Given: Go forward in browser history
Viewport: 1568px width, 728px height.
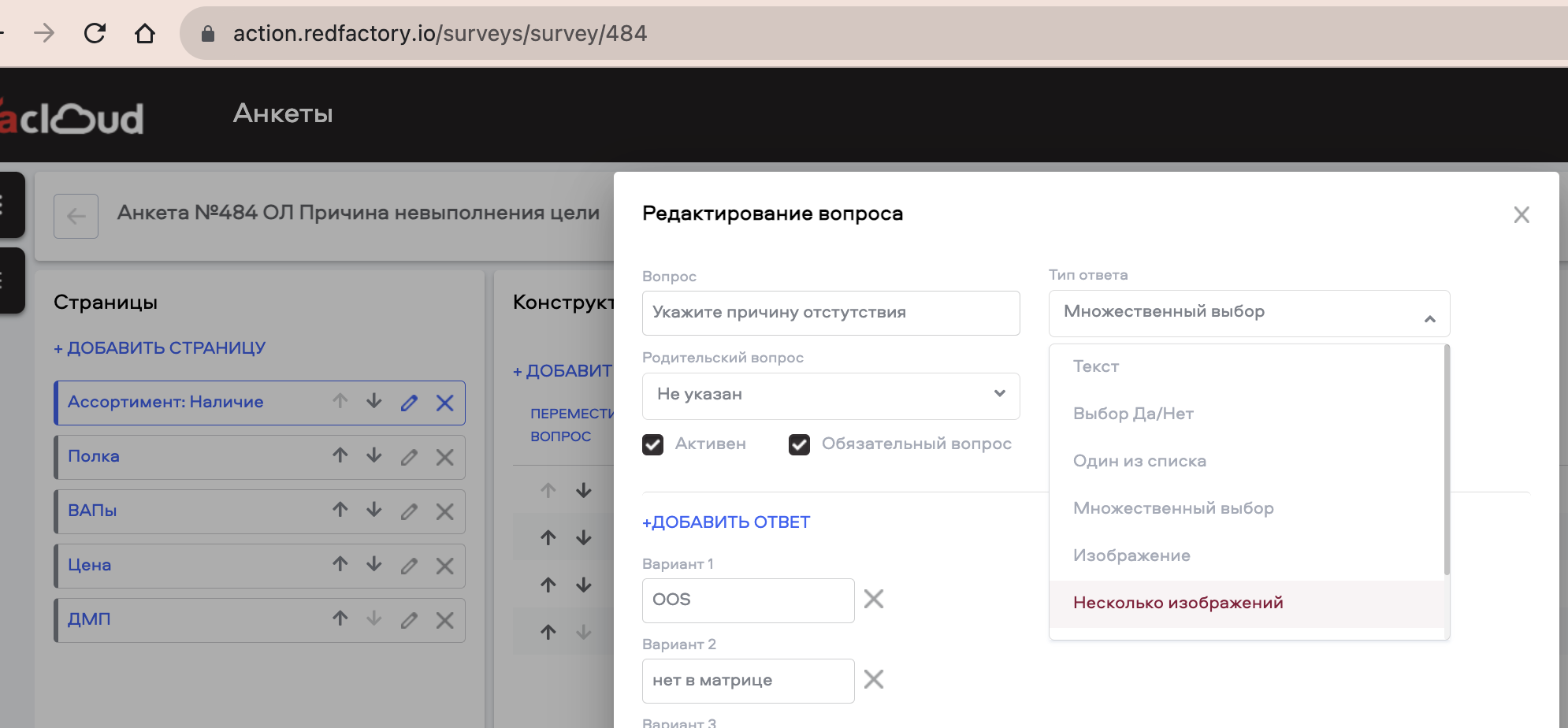Looking at the screenshot, I should (44, 33).
